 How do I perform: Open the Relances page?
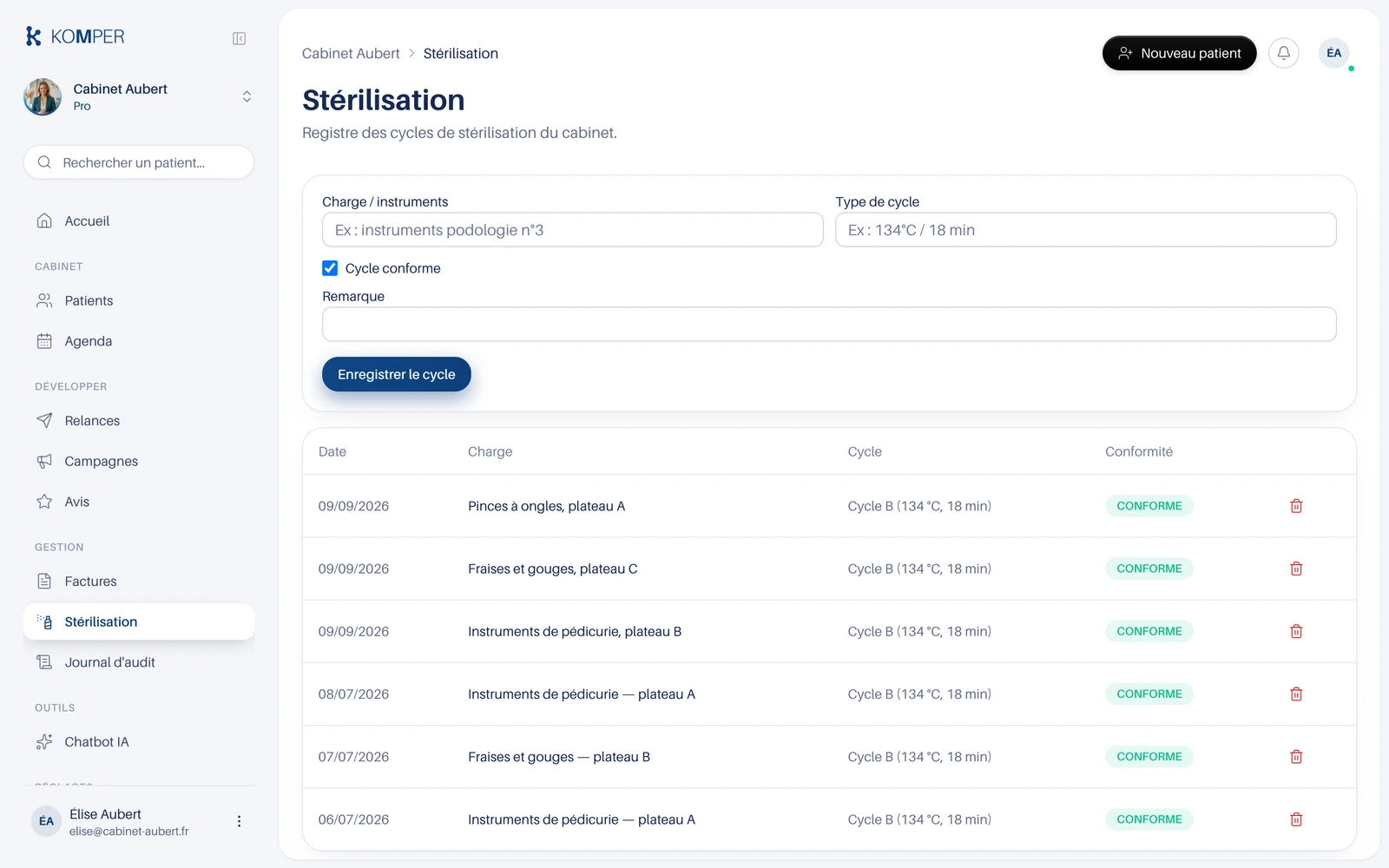tap(139, 421)
